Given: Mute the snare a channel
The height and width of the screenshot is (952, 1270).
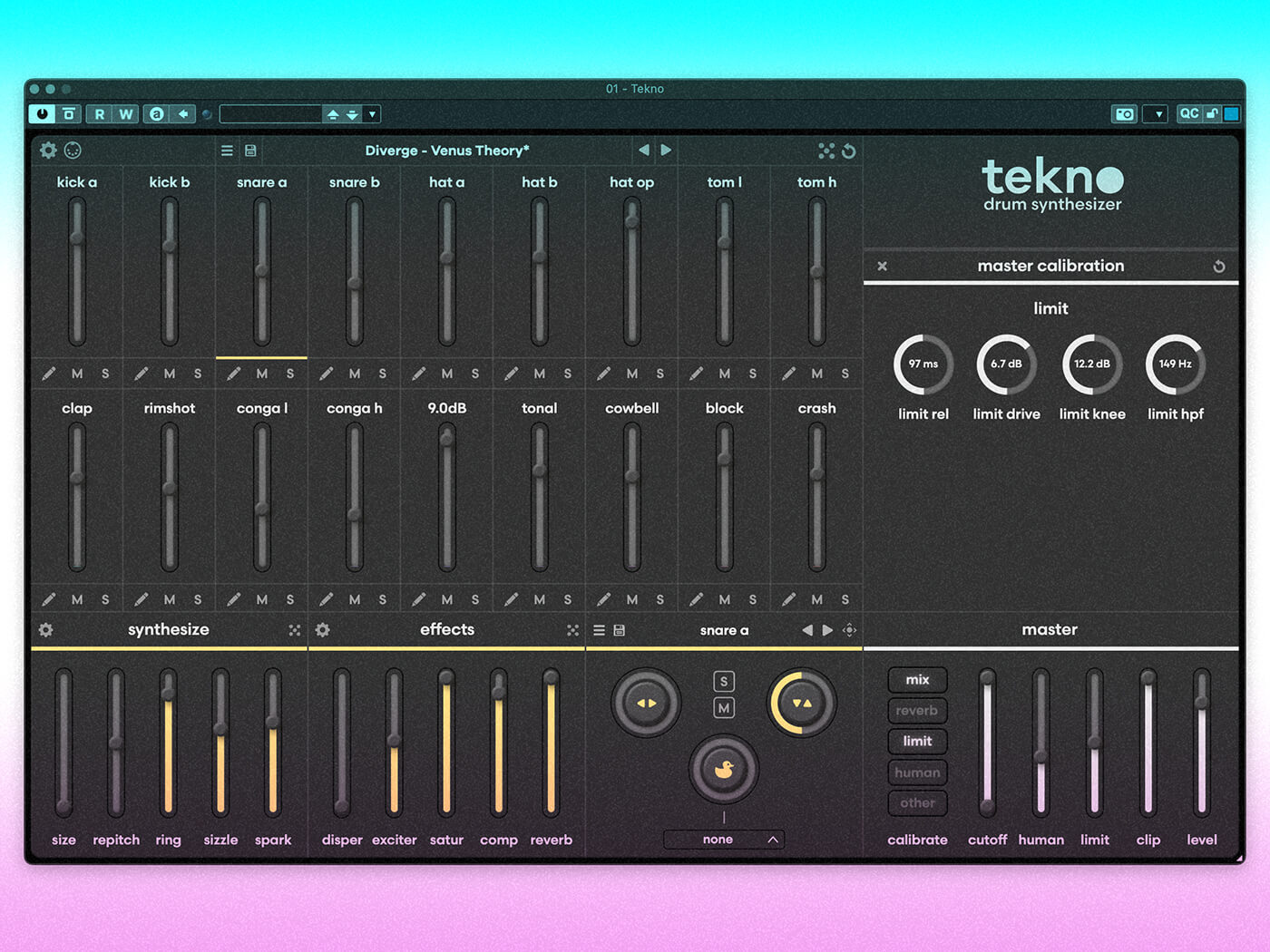Looking at the screenshot, I should point(262,374).
